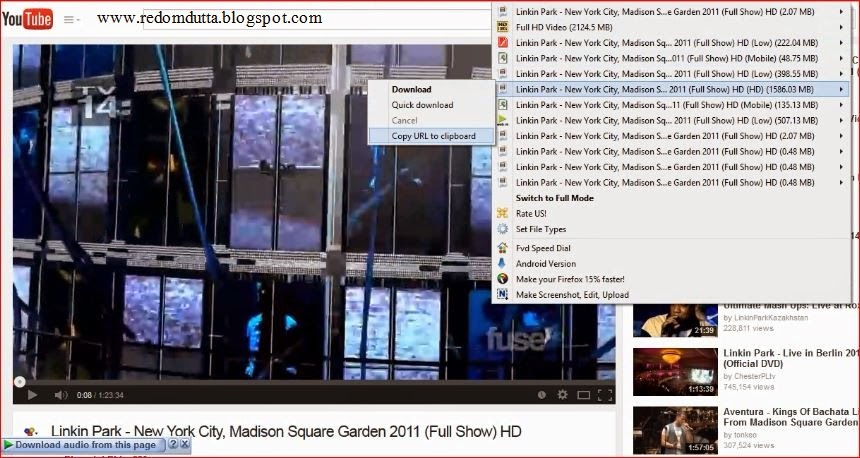Play the video with the play button
The image size is (860, 458).
[x=32, y=395]
